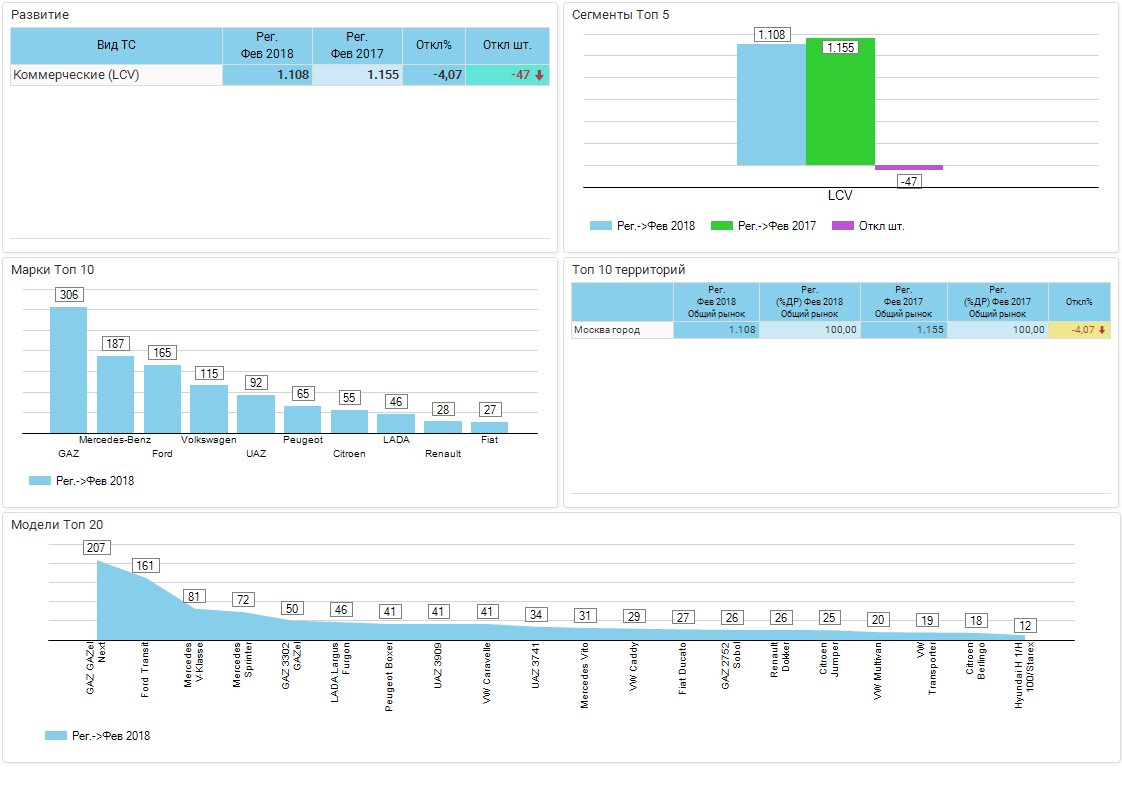Click the Развитие panel title
Image resolution: width=1122 pixels, height=793 pixels.
tap(40, 15)
